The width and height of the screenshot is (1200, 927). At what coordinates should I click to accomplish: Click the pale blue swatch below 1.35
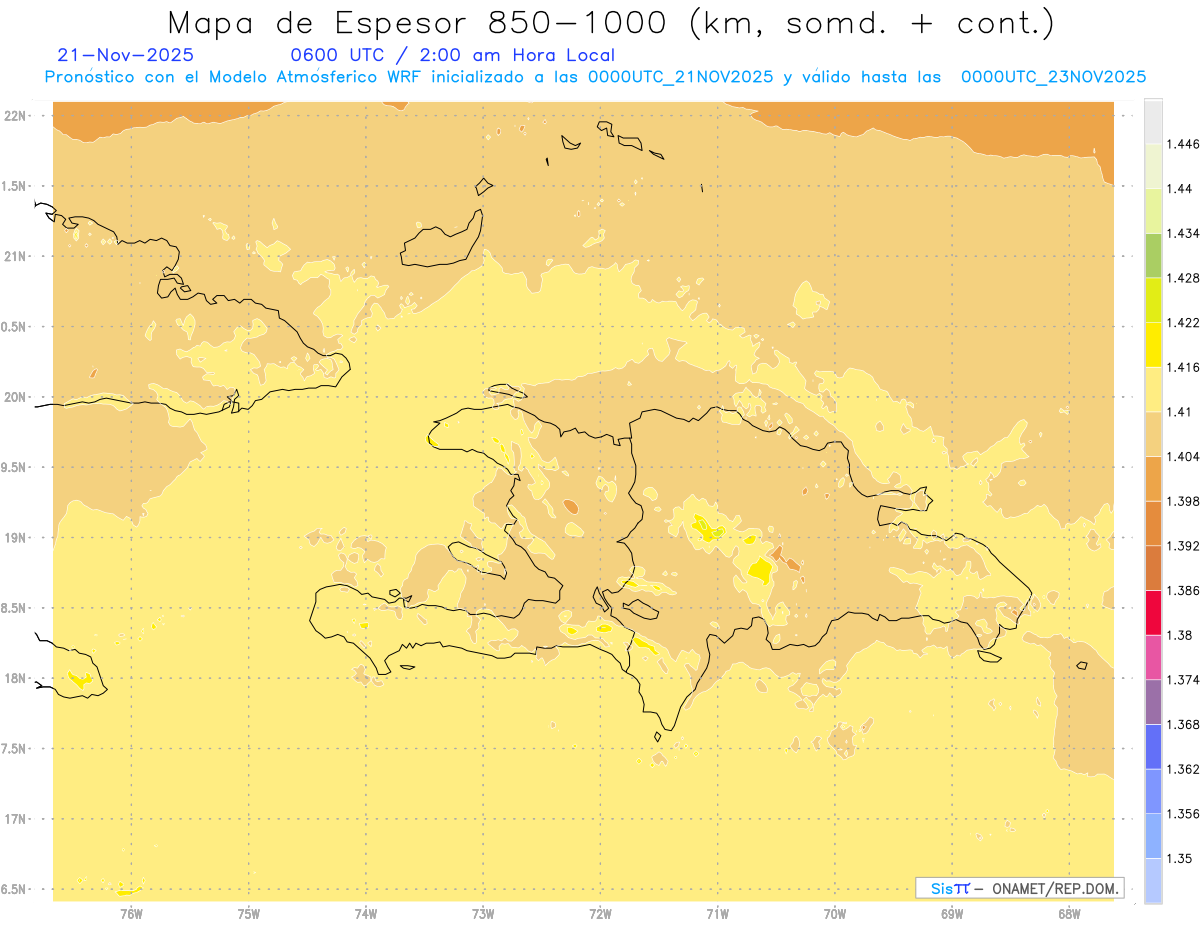pyautogui.click(x=1153, y=881)
